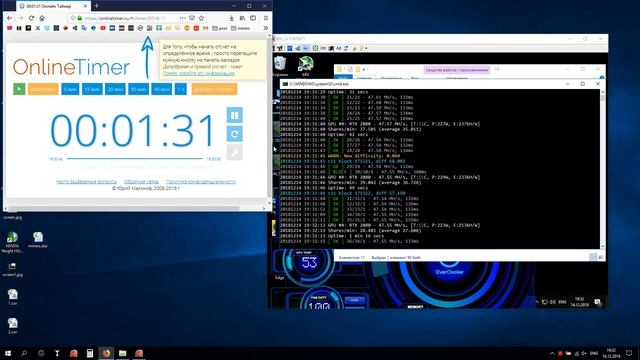Image resolution: width=640 pixels, height=360 pixels.
Task: Open the Windows notification center
Action: 629,353
